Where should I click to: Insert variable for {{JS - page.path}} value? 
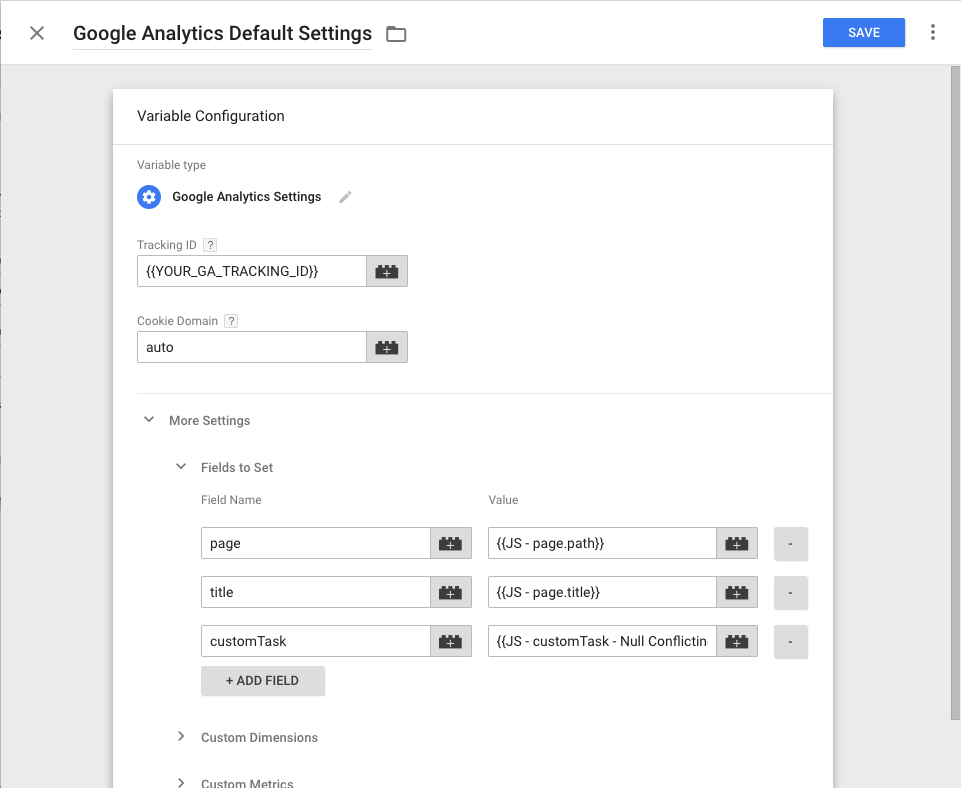coord(737,543)
